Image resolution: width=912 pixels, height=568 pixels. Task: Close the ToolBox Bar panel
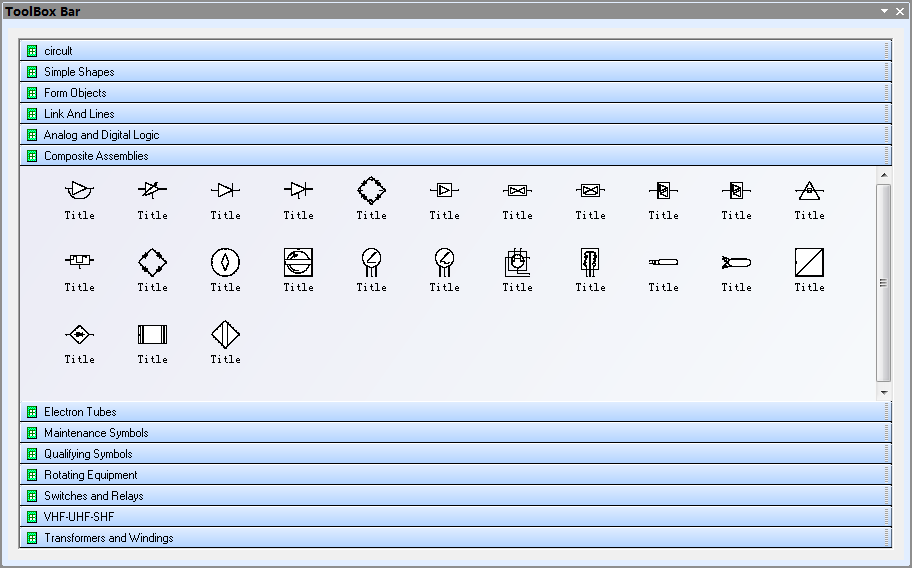click(x=900, y=11)
